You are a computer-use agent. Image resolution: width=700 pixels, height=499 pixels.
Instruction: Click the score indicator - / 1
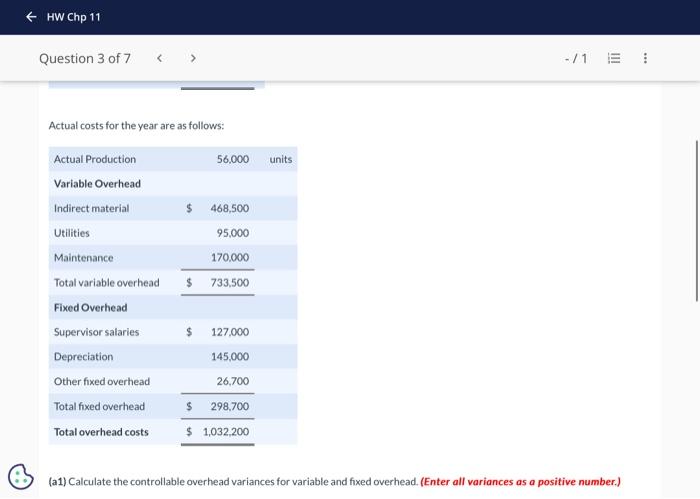(576, 58)
